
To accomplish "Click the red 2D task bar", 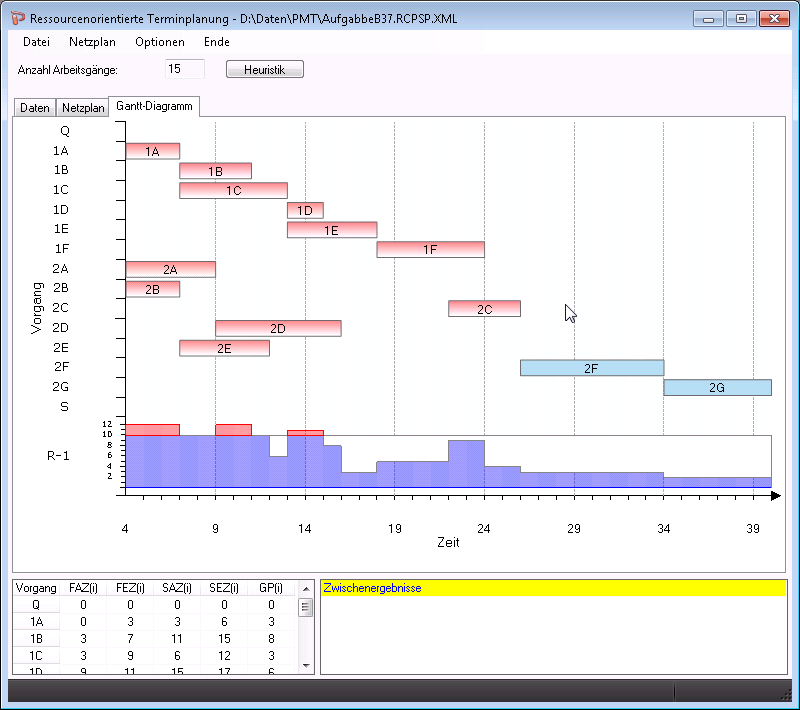I will click(x=278, y=328).
